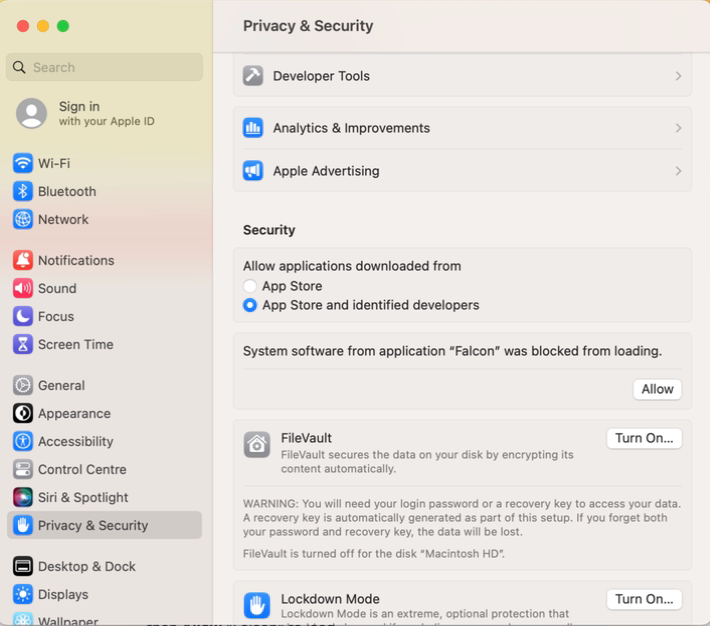Allow the blocked Falcon system software

pos(657,389)
